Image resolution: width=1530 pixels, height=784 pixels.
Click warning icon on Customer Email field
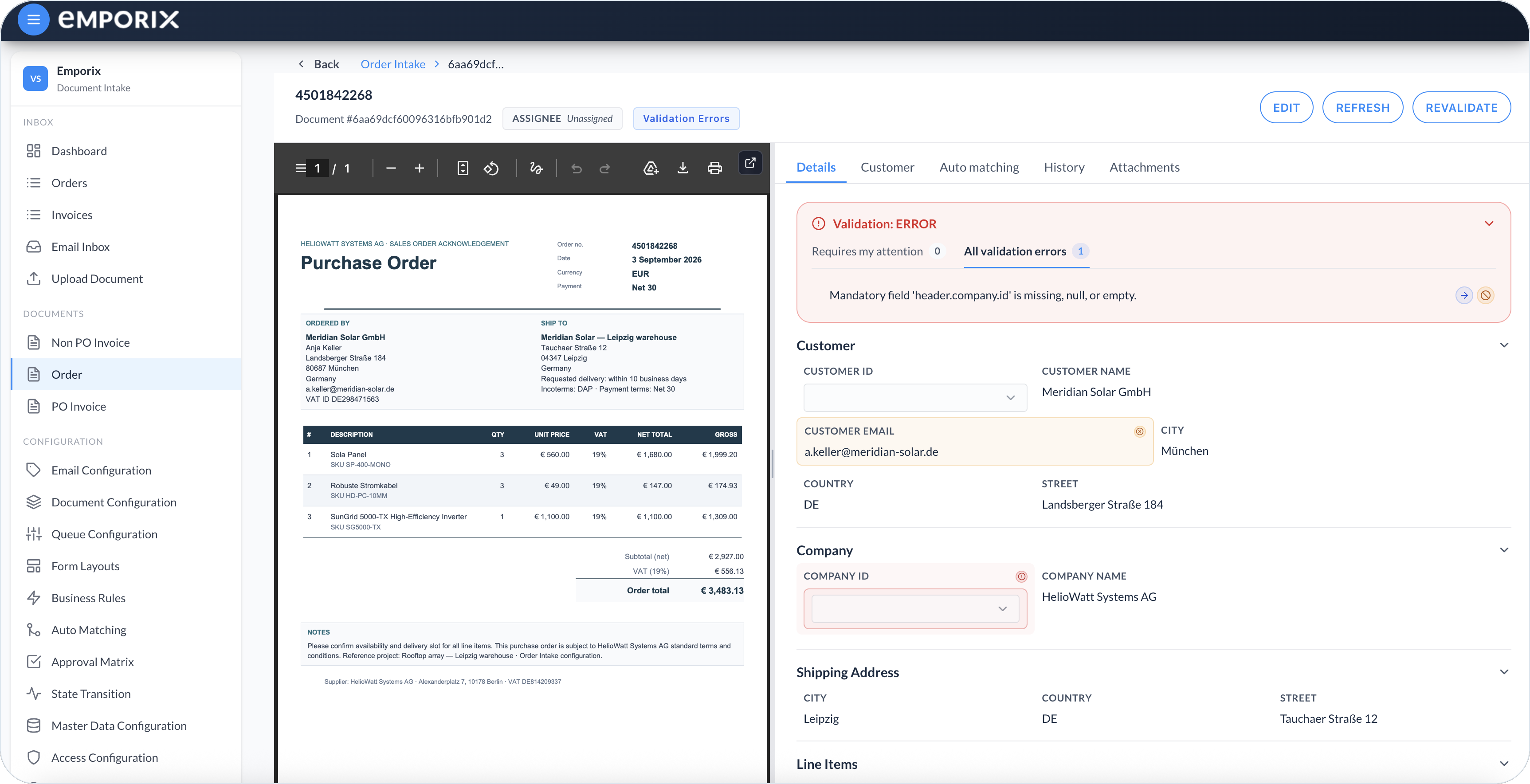(1140, 431)
